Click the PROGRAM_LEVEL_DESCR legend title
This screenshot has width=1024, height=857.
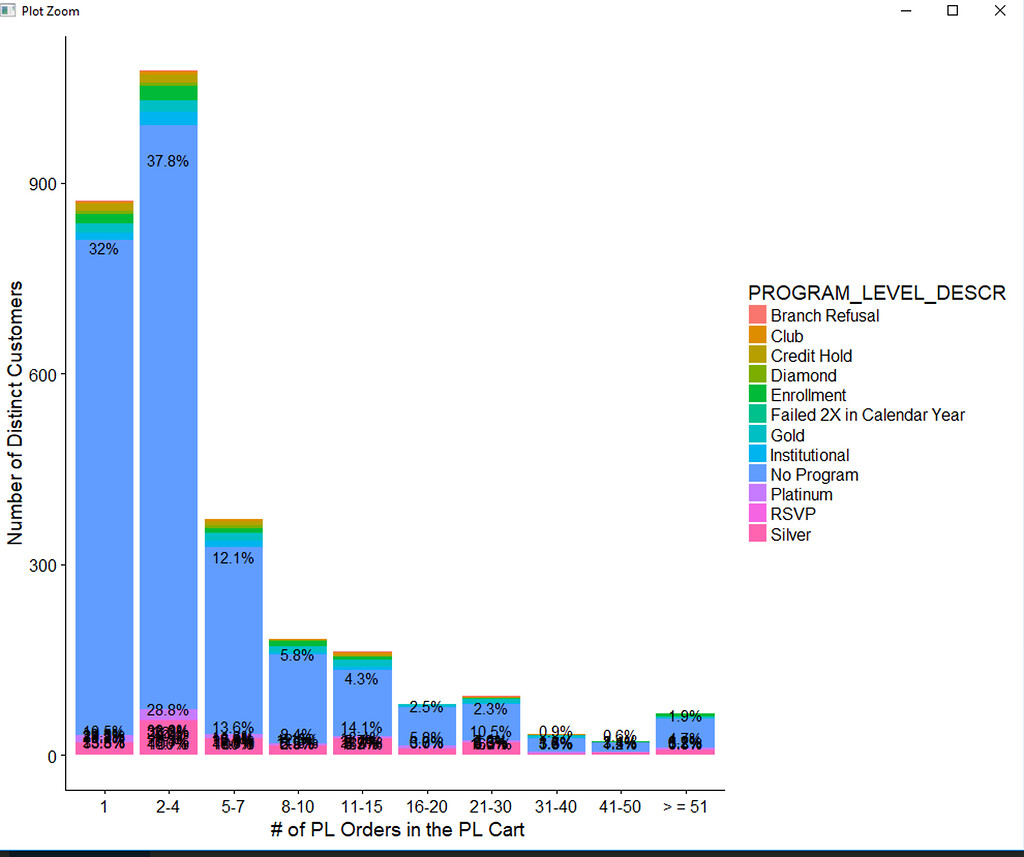coord(876,293)
